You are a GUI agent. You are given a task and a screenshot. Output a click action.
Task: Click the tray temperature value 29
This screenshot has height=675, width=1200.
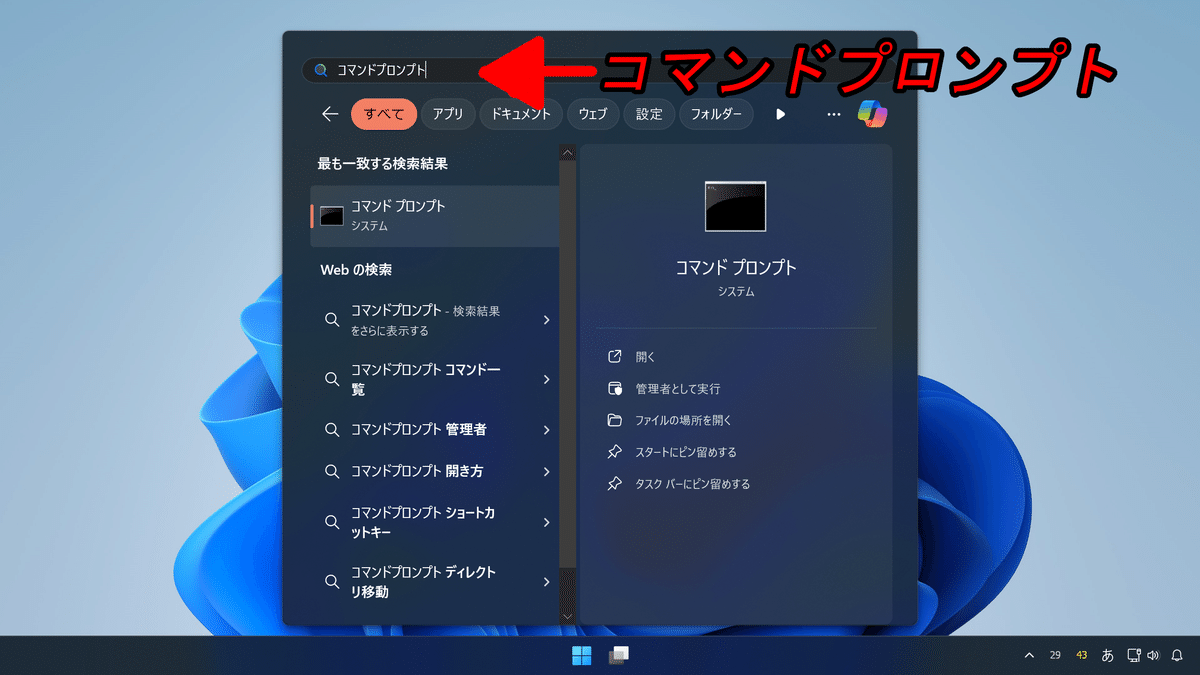[1055, 655]
